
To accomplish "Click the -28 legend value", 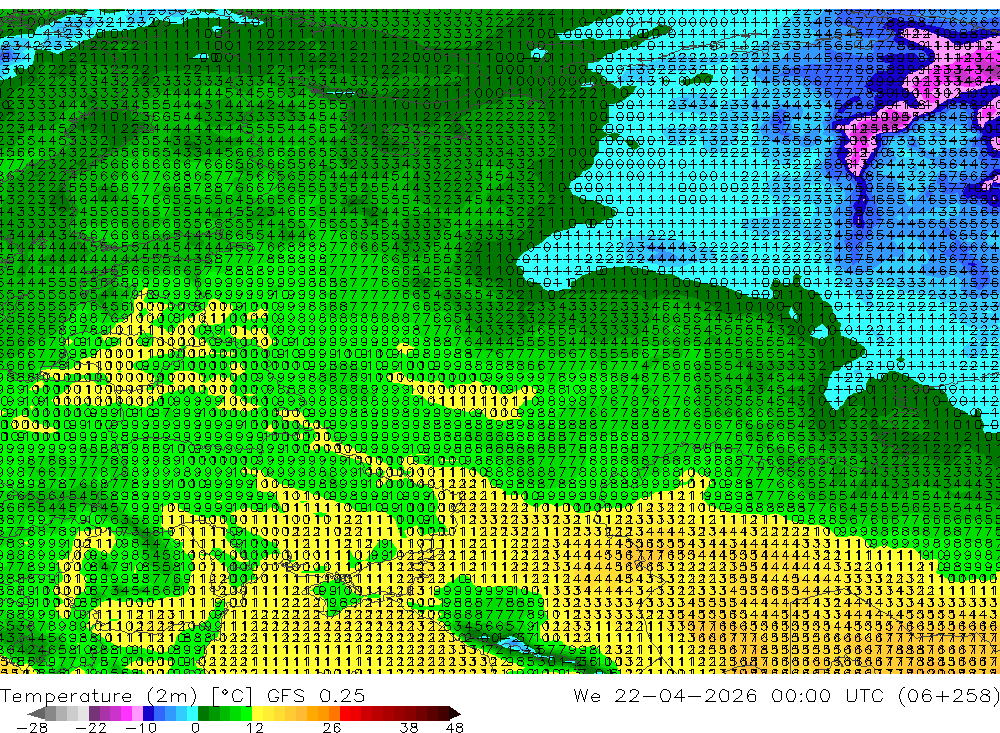I will (32, 728).
